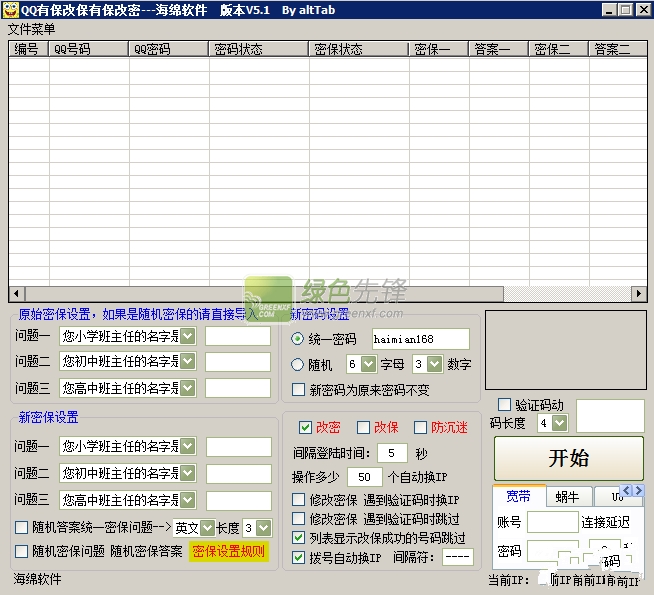Check 新密码为原来密码不变 option
The image size is (654, 595).
click(x=298, y=390)
